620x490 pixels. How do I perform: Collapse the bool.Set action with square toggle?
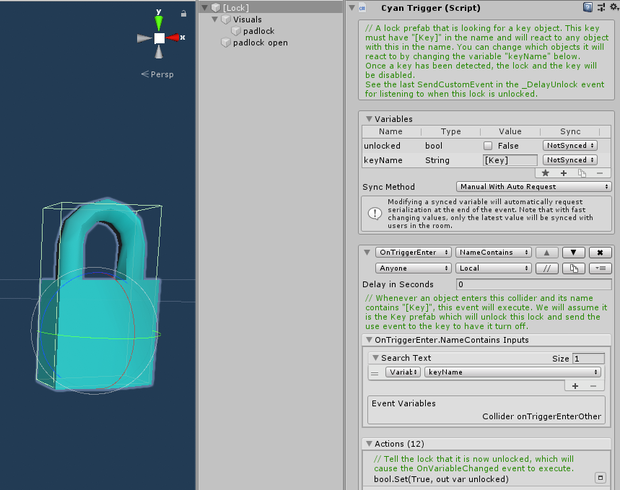(x=600, y=478)
